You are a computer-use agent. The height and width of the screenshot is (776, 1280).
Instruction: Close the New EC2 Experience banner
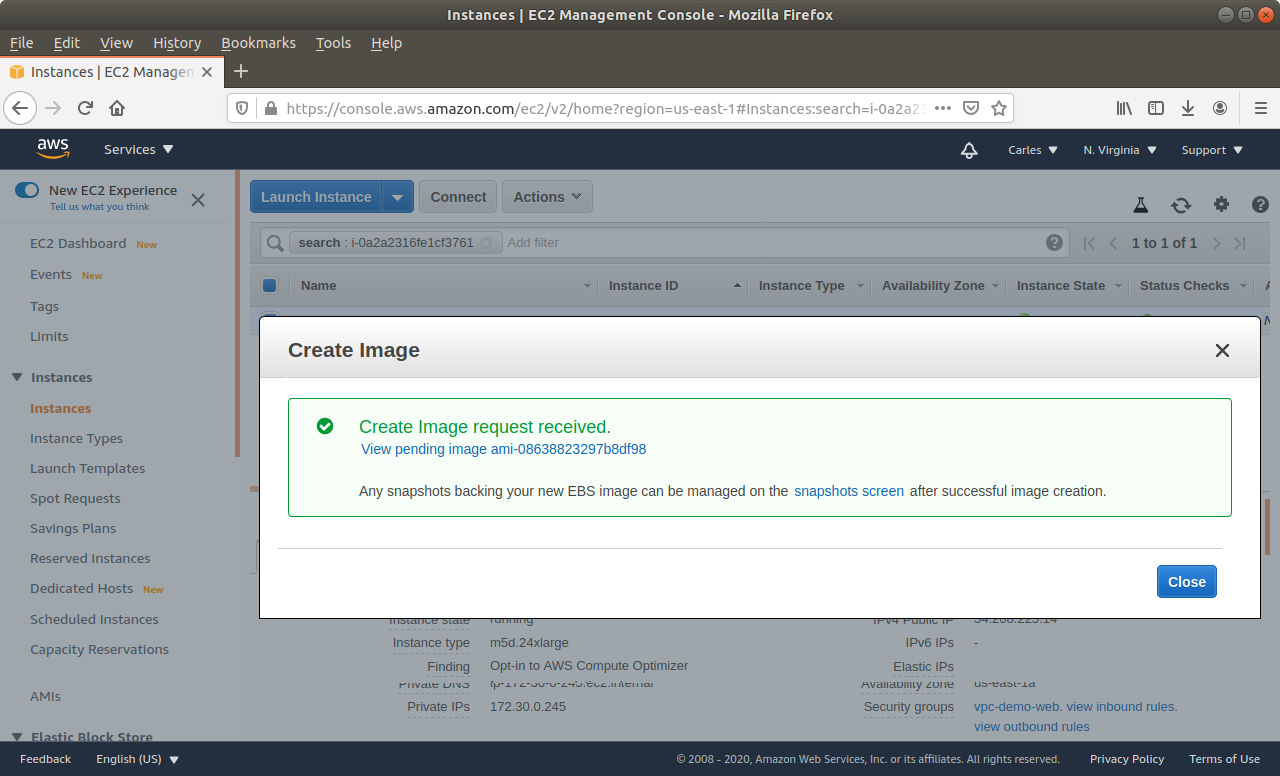coord(198,199)
